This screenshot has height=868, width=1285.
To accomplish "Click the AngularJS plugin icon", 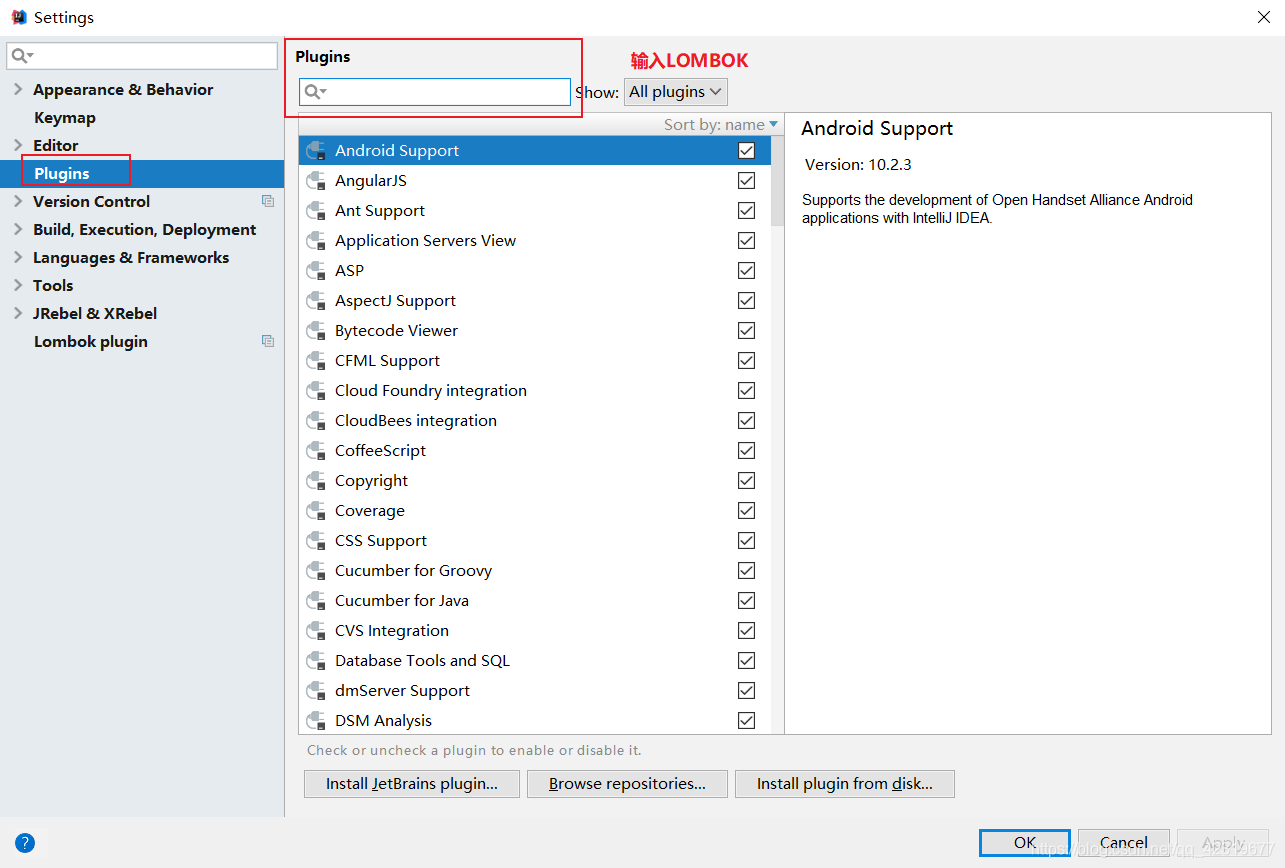I will point(317,180).
